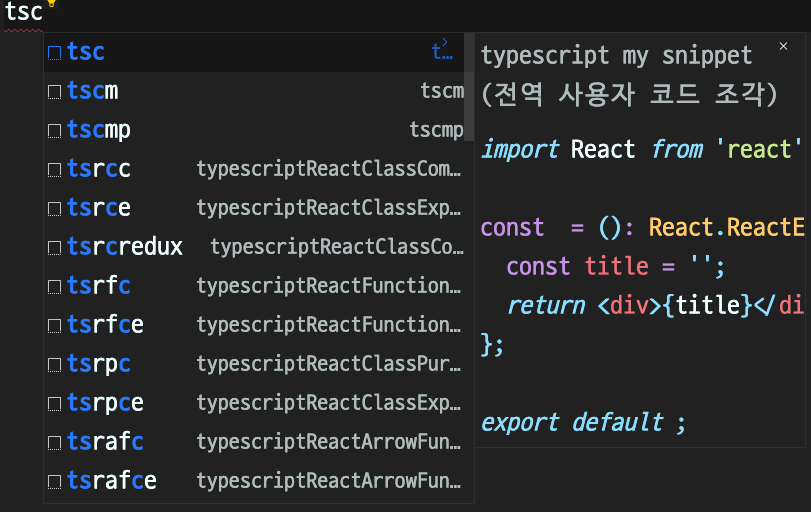The image size is (811, 512).
Task: Click the snippet icon beside tsc
Action: pyautogui.click(x=54, y=53)
